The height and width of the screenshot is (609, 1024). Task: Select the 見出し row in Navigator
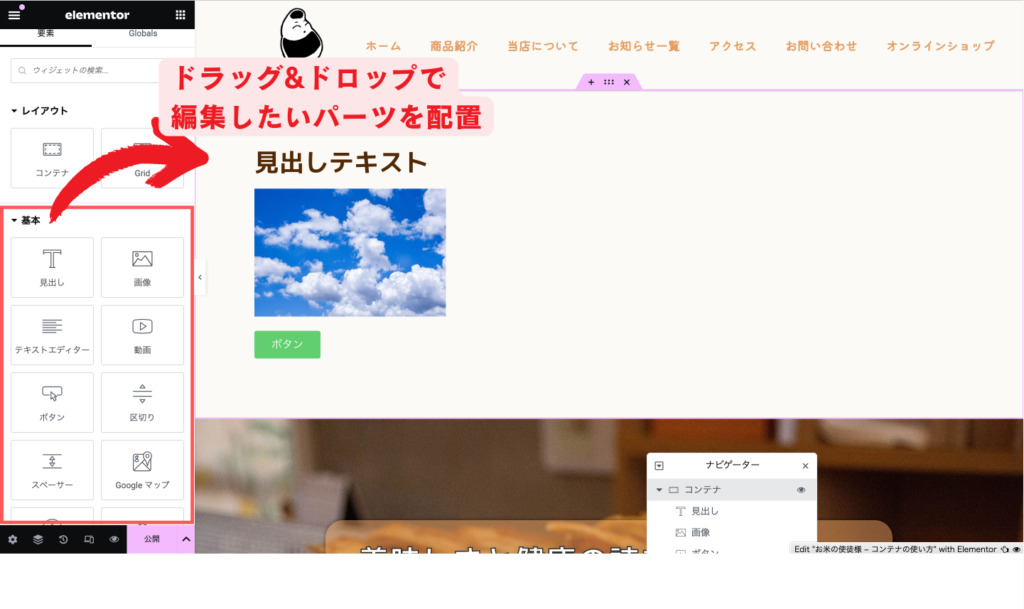click(731, 512)
